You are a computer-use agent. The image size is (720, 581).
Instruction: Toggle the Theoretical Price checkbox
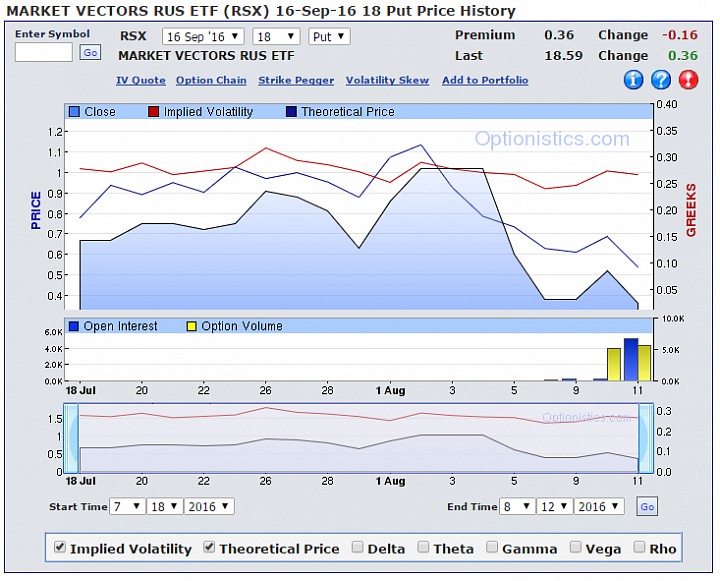click(209, 547)
